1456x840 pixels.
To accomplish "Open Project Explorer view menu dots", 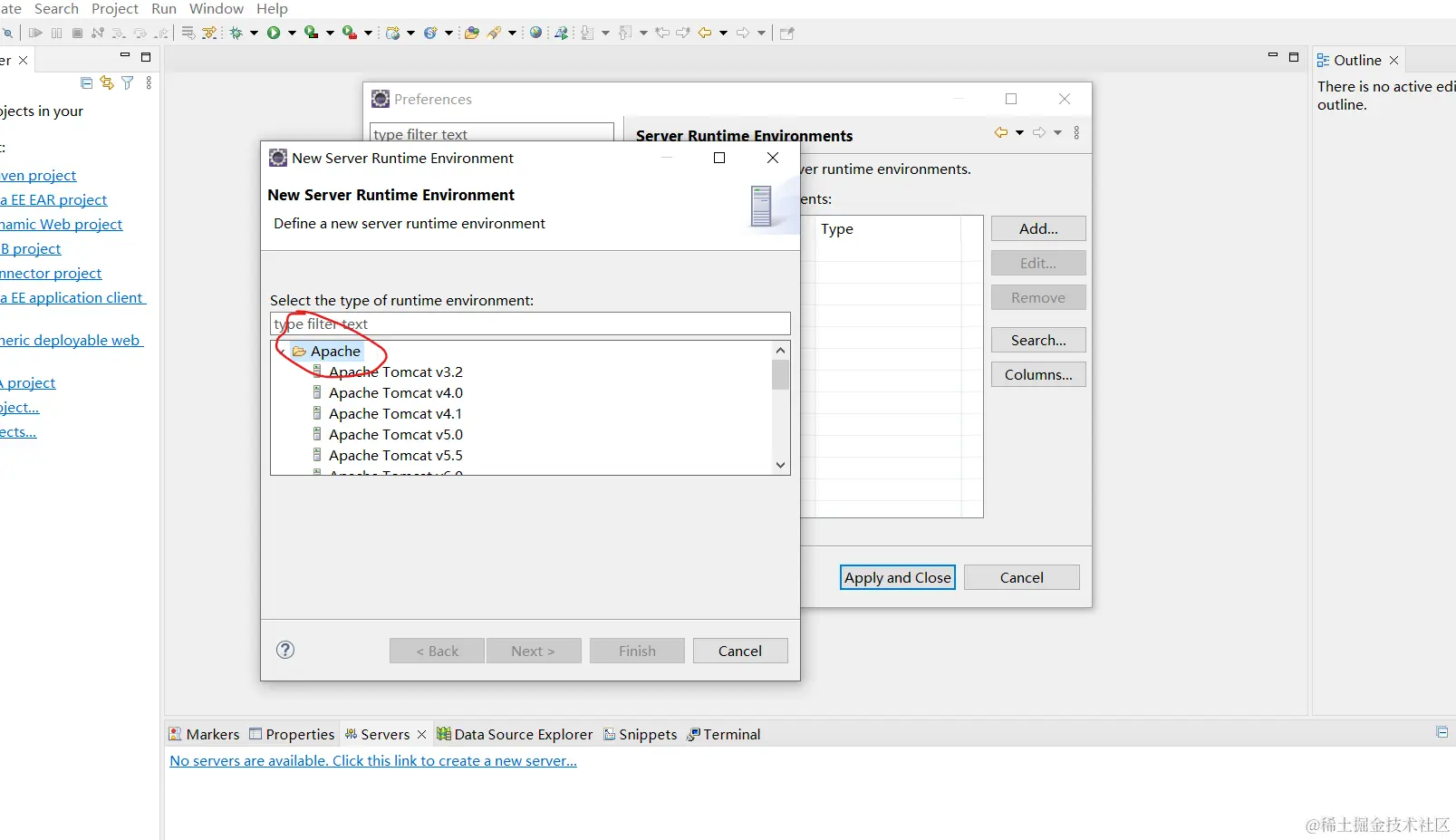I will pos(149,82).
